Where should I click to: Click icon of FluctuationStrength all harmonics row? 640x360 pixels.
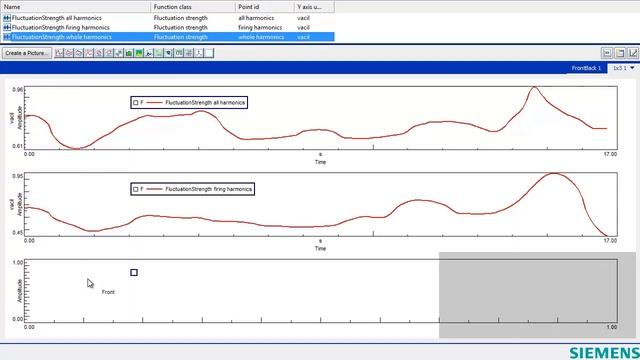point(7,18)
